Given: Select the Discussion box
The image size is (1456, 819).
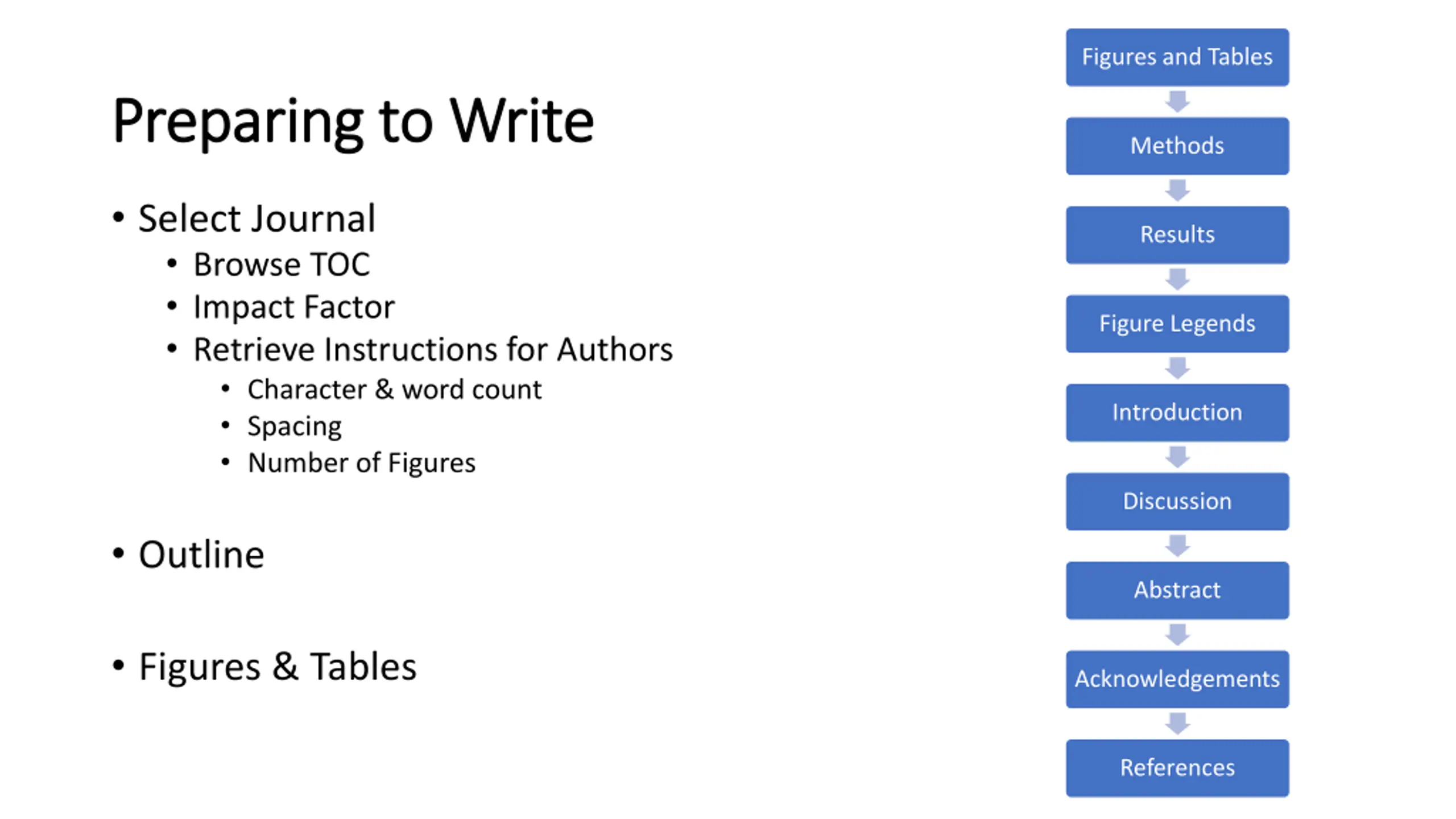Looking at the screenshot, I should (1177, 502).
